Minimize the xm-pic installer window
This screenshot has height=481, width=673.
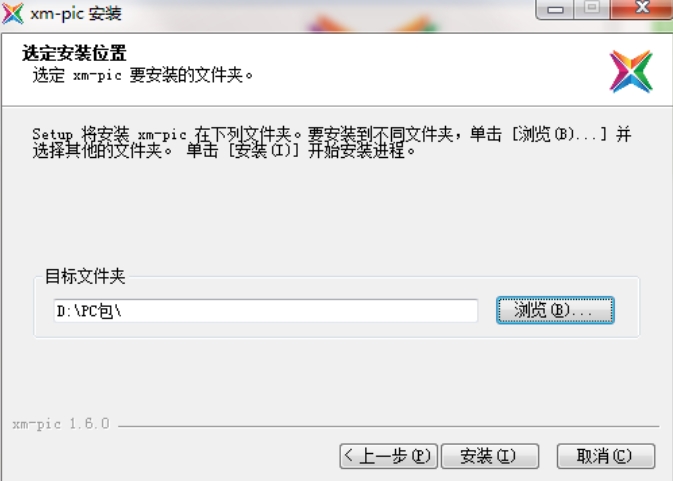coord(555,9)
